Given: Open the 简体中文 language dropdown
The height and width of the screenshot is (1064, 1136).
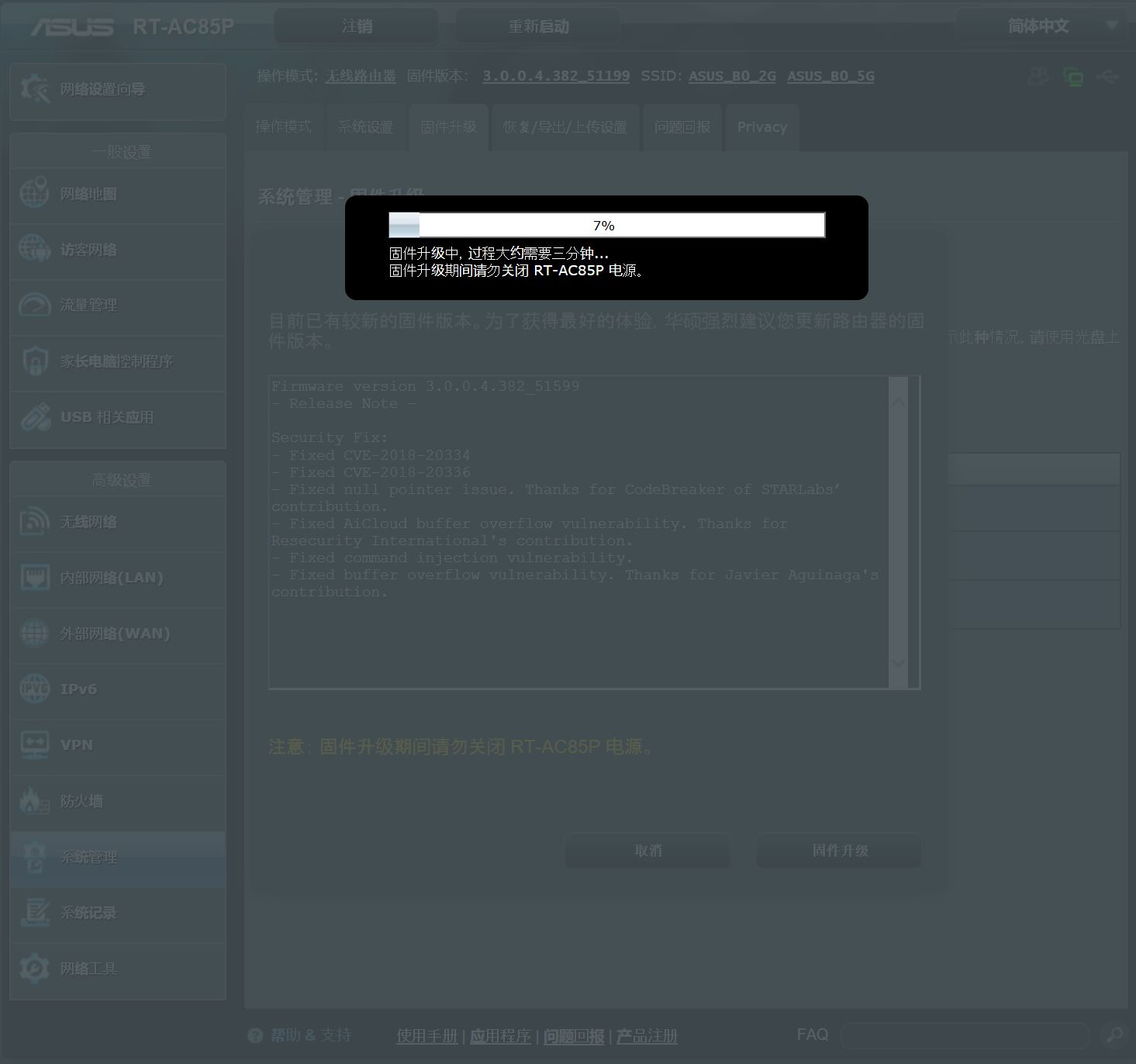Looking at the screenshot, I should pyautogui.click(x=1041, y=26).
